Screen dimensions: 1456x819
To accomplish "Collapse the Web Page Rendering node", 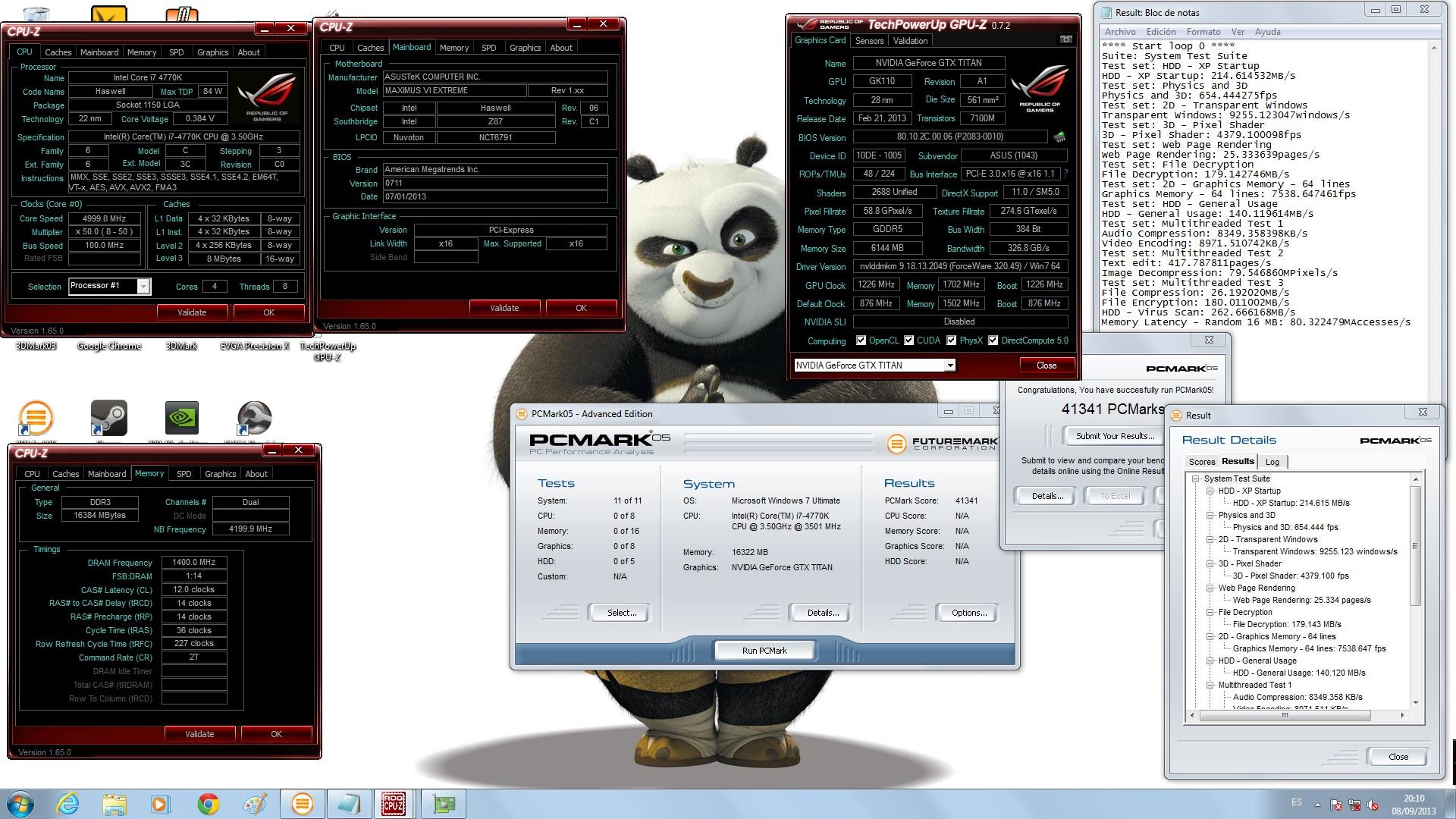I will [1210, 588].
